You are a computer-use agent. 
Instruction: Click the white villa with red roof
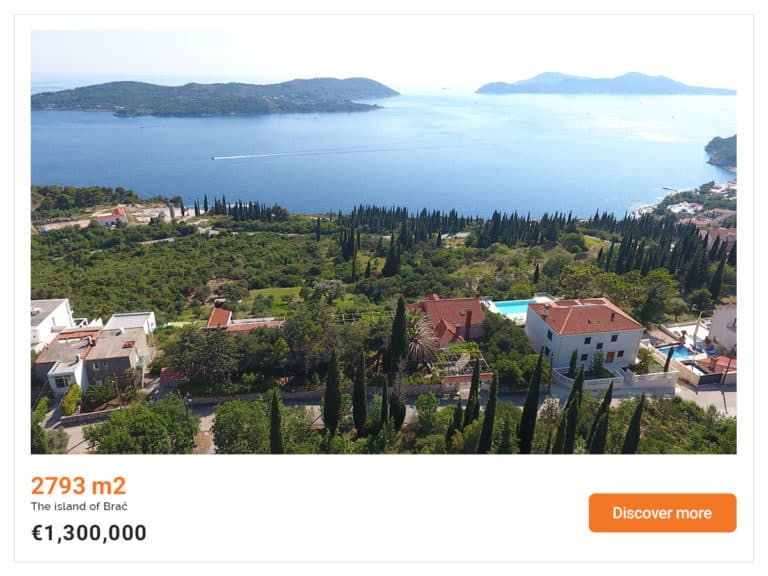pos(583,333)
